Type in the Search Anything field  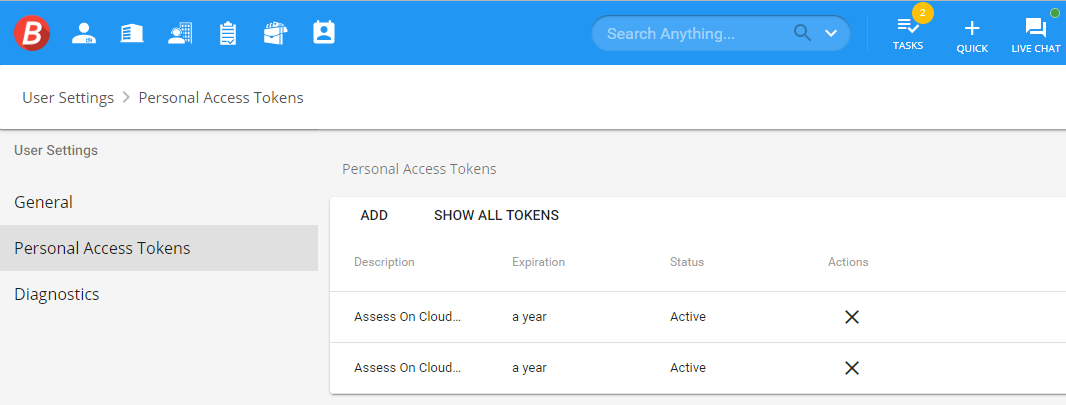[690, 33]
